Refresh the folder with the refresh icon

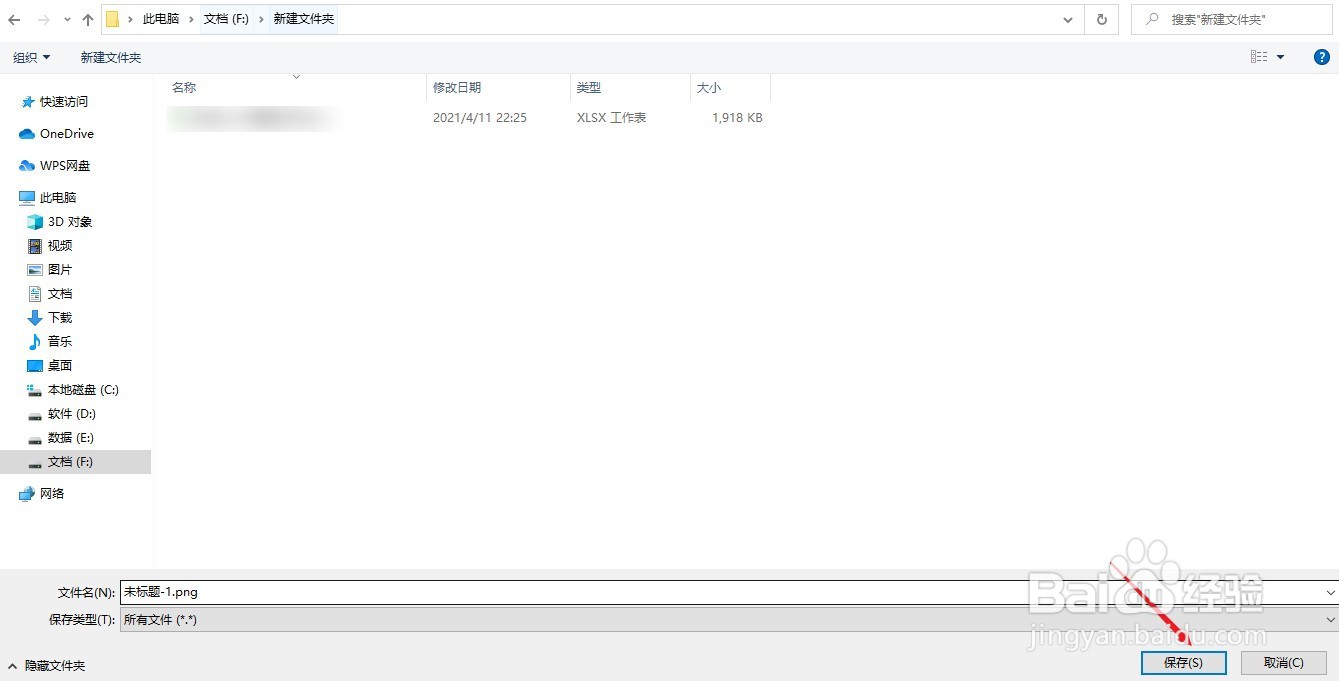click(x=1101, y=19)
